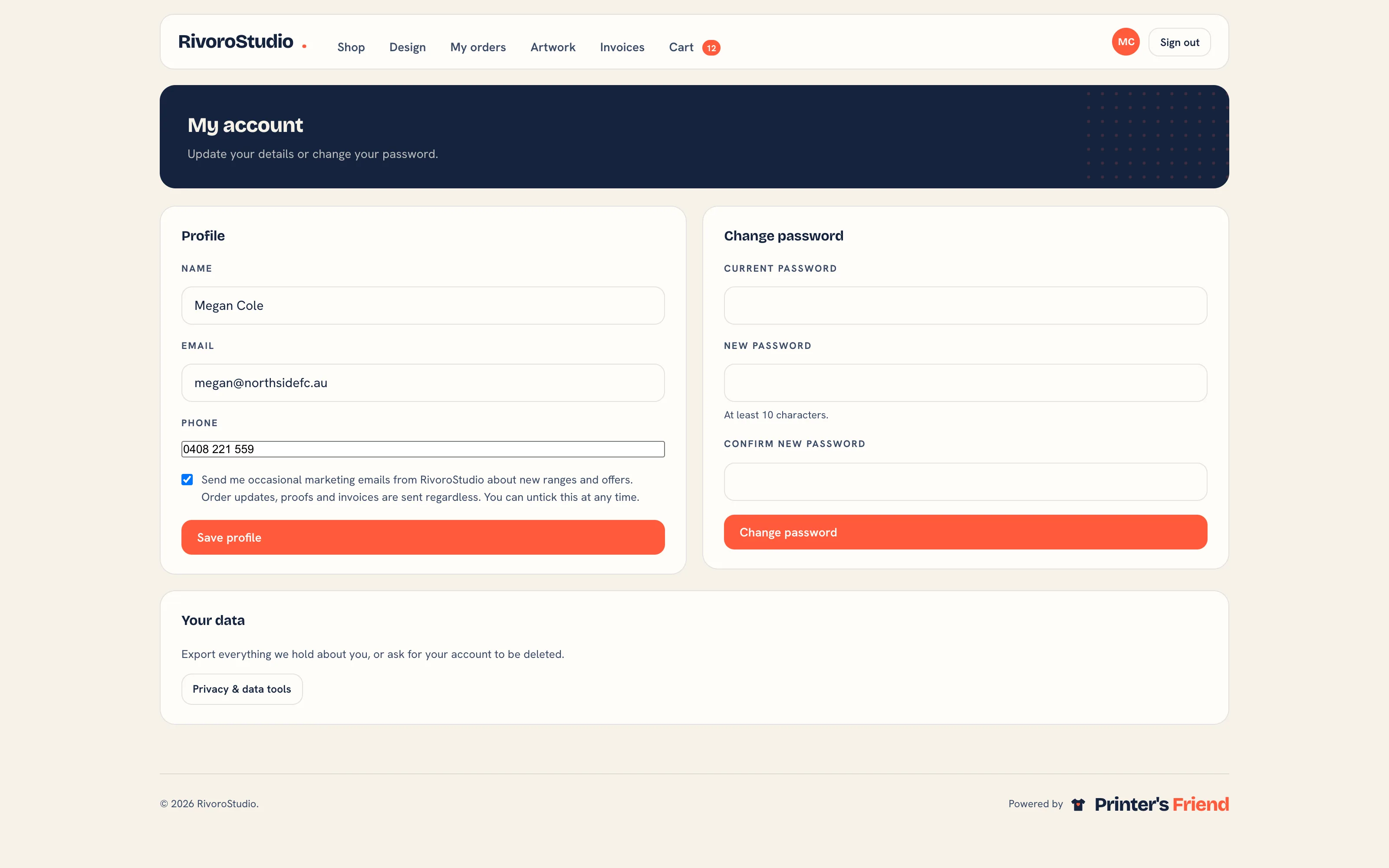Open the Shop menu item

tap(351, 47)
